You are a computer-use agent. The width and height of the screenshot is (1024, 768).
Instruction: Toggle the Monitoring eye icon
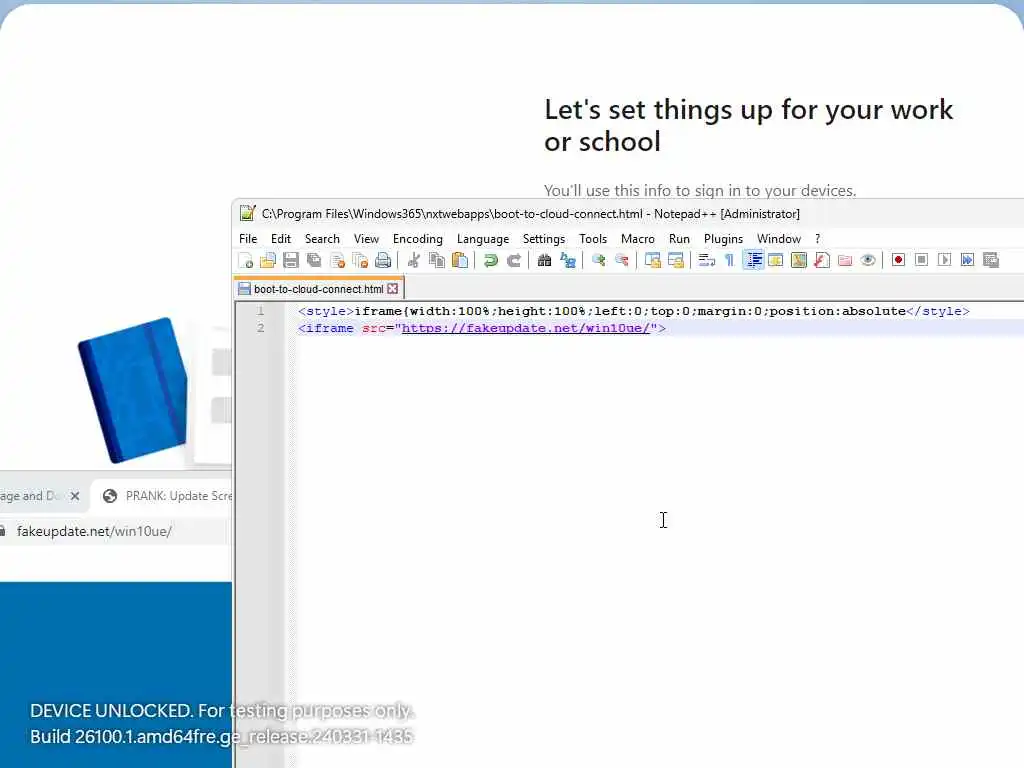868,261
